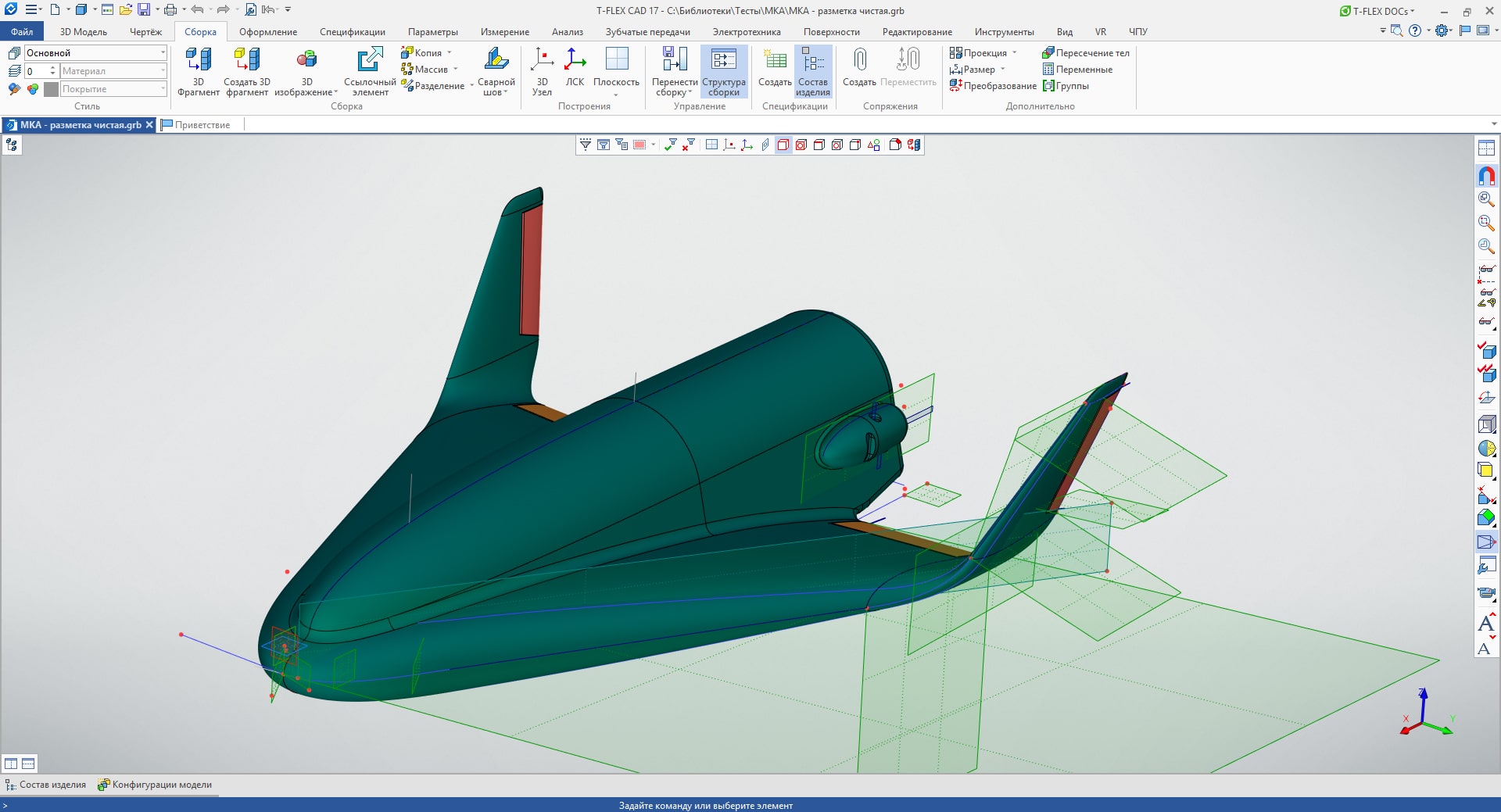Select Ссылочный элемент tool
This screenshot has height=812, width=1501.
point(370,71)
